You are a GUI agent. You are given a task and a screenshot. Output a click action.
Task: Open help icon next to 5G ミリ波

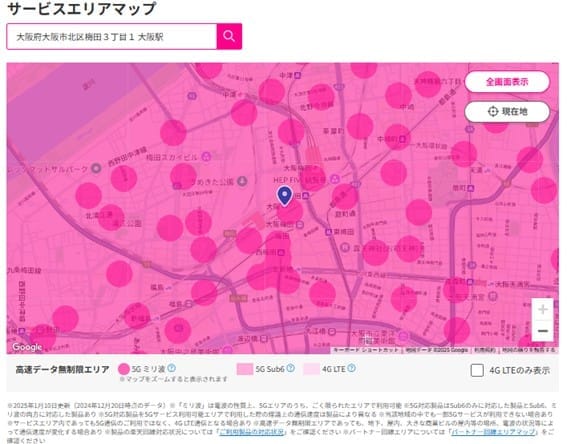(172, 368)
